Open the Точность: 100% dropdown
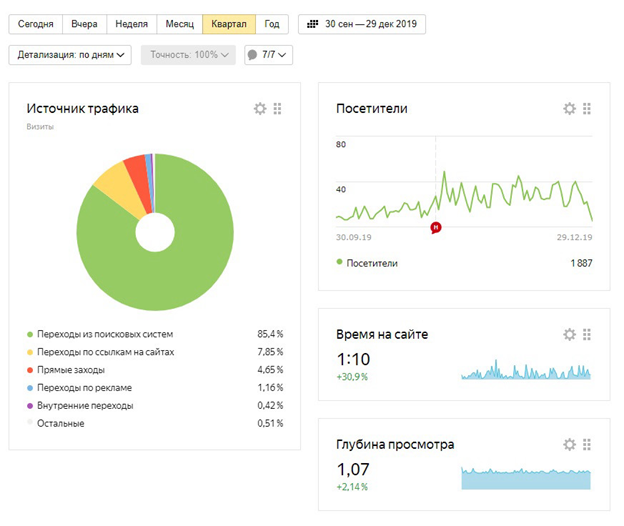The height and width of the screenshot is (526, 624). coord(188,55)
